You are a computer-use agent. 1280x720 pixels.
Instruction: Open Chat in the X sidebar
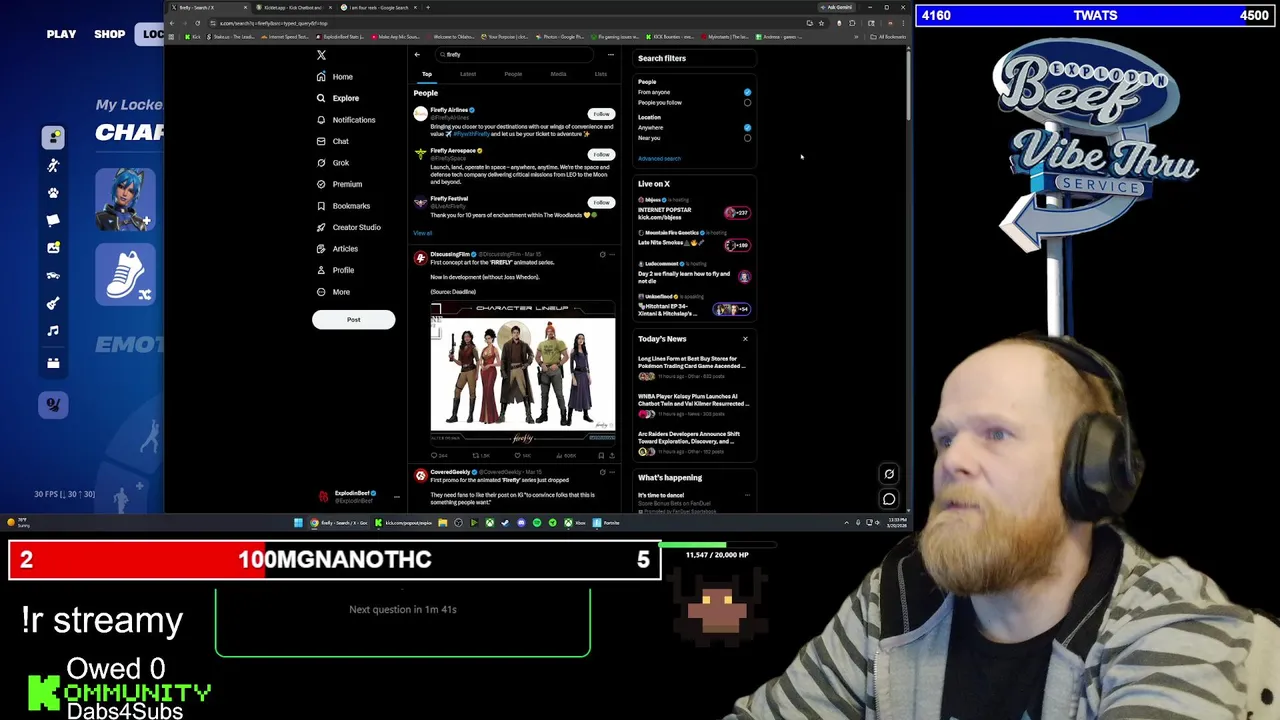coord(333,141)
